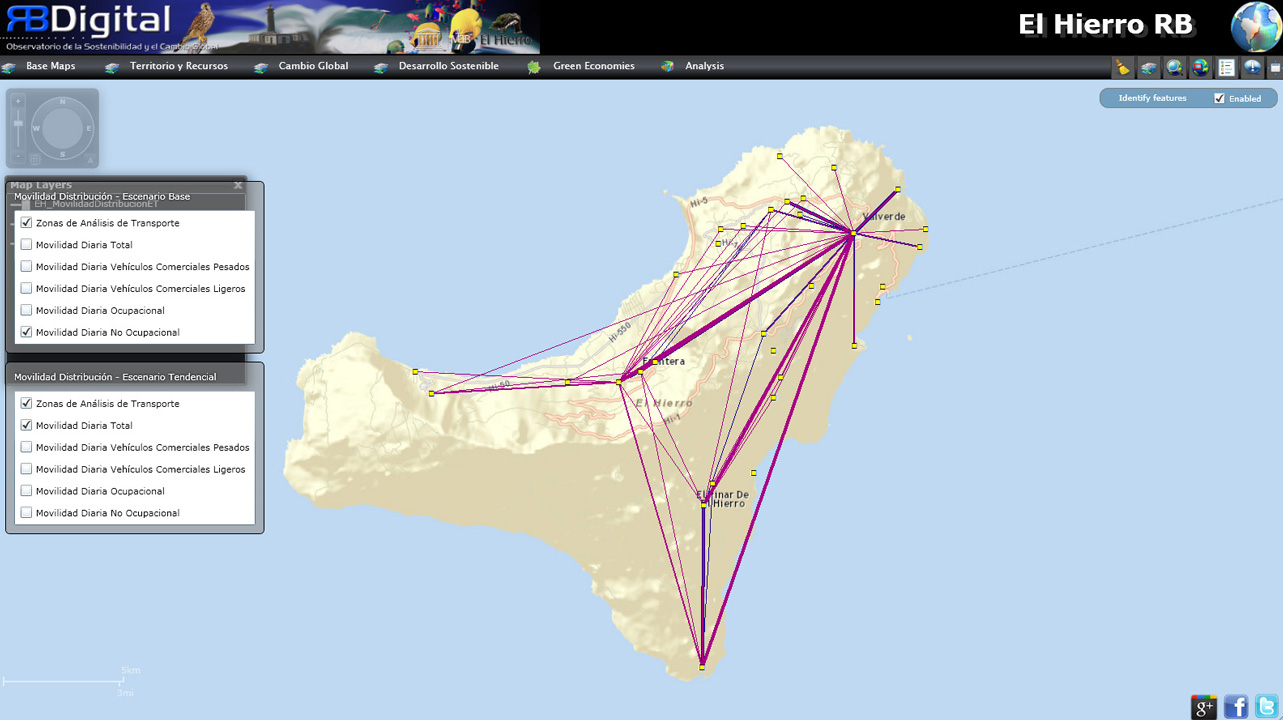The image size is (1283, 720).
Task: Pan east using the compass E
Action: [x=89, y=128]
